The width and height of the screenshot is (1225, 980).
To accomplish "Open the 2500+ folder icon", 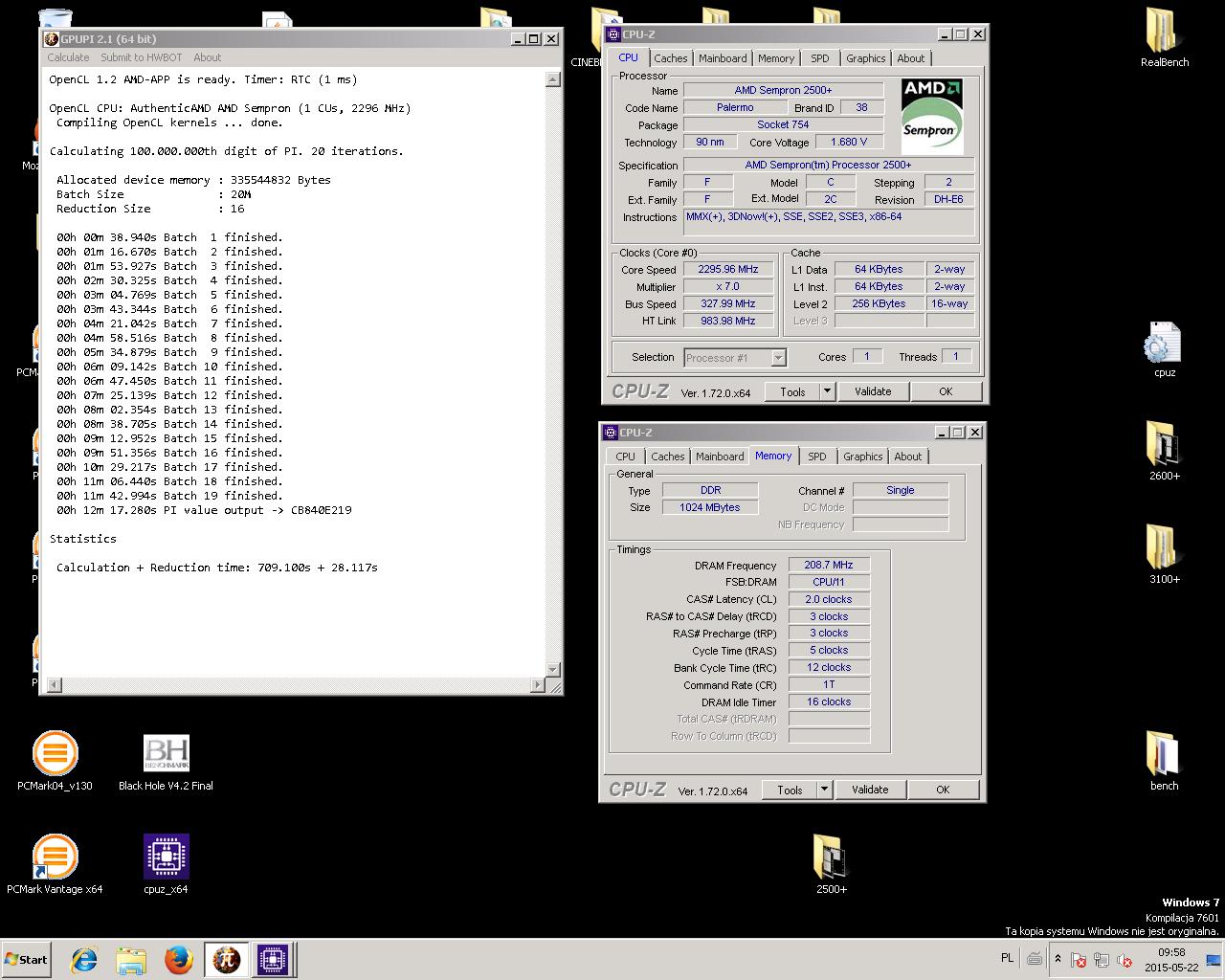I will click(x=831, y=863).
